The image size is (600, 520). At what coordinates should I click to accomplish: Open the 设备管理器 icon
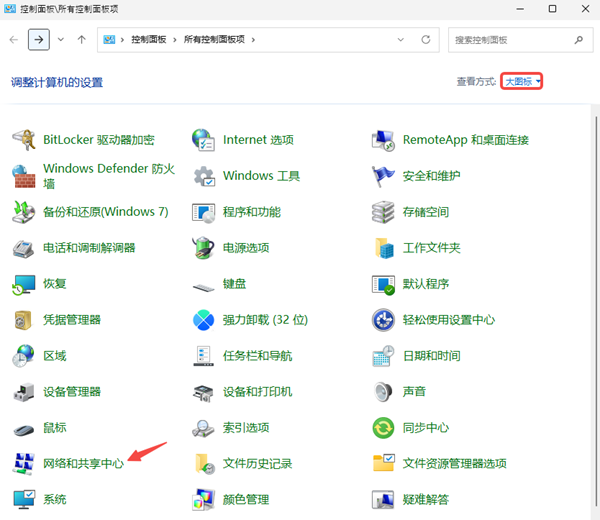click(24, 392)
